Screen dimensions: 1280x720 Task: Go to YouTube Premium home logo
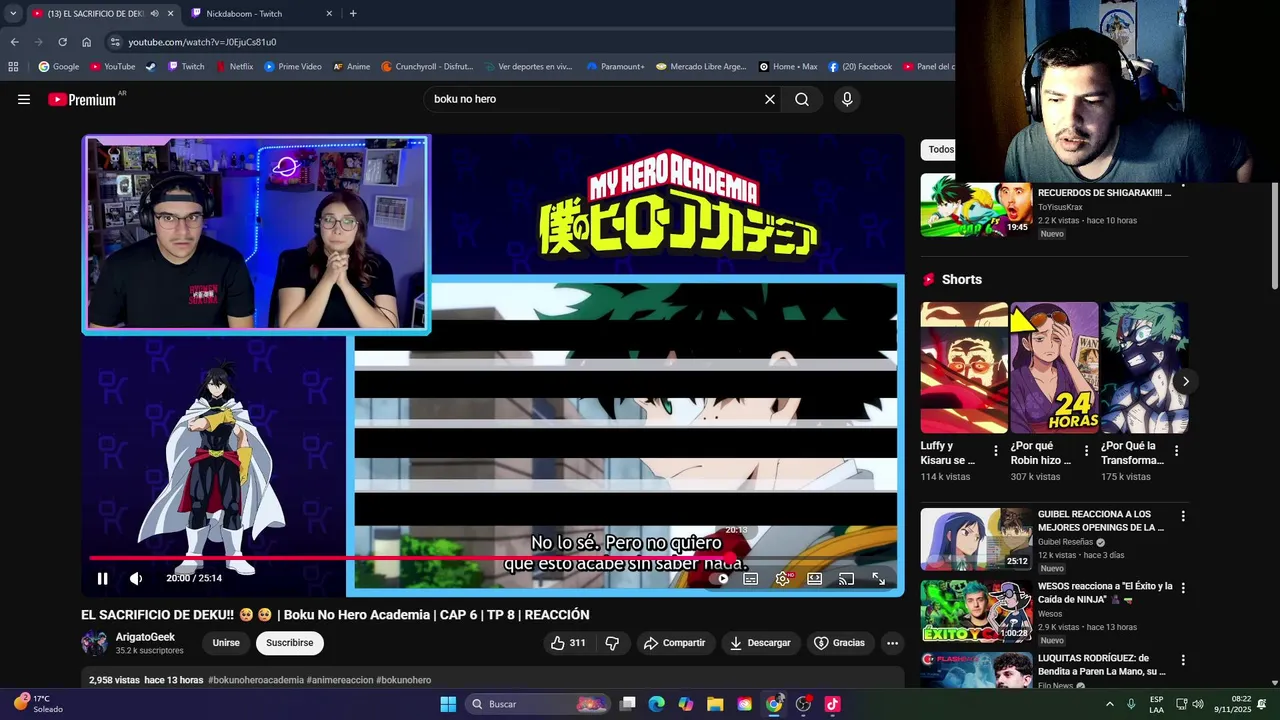82,99
